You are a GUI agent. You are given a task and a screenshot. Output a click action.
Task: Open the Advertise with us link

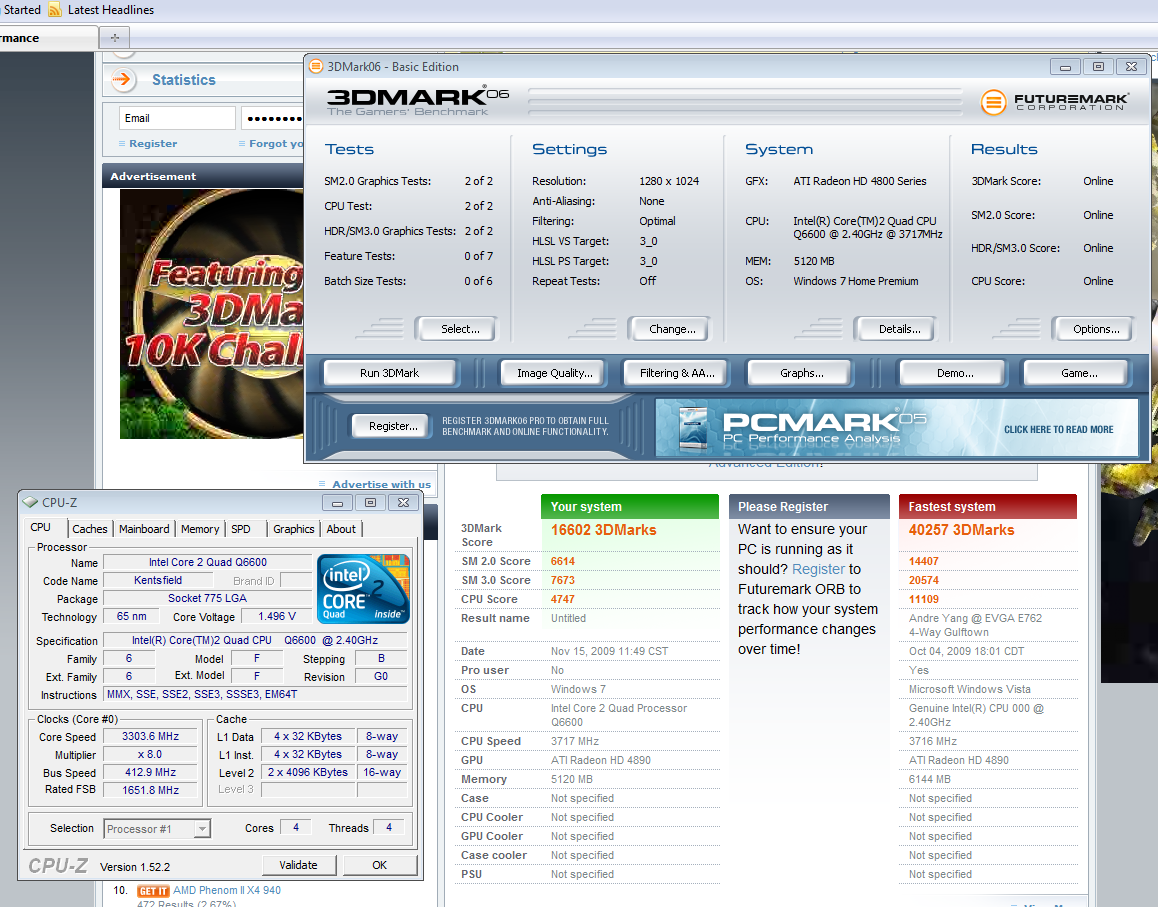click(381, 485)
